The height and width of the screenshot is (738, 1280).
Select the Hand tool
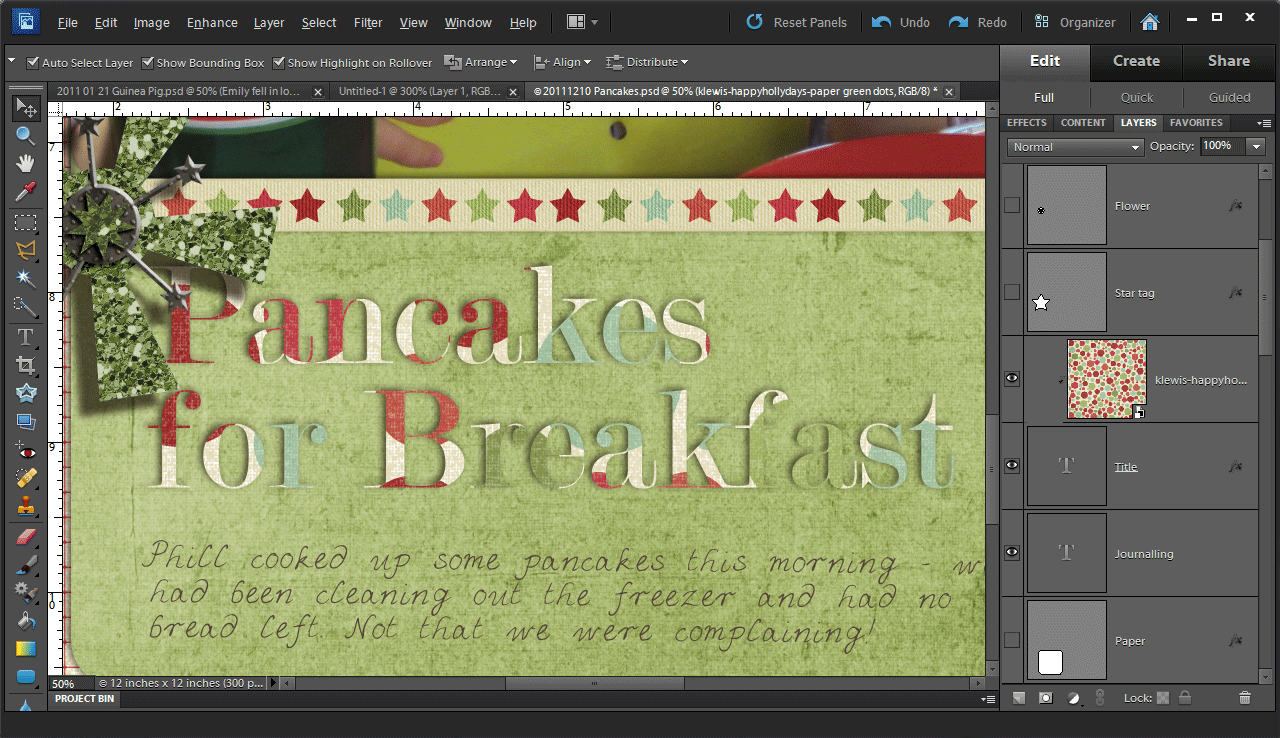[x=26, y=164]
